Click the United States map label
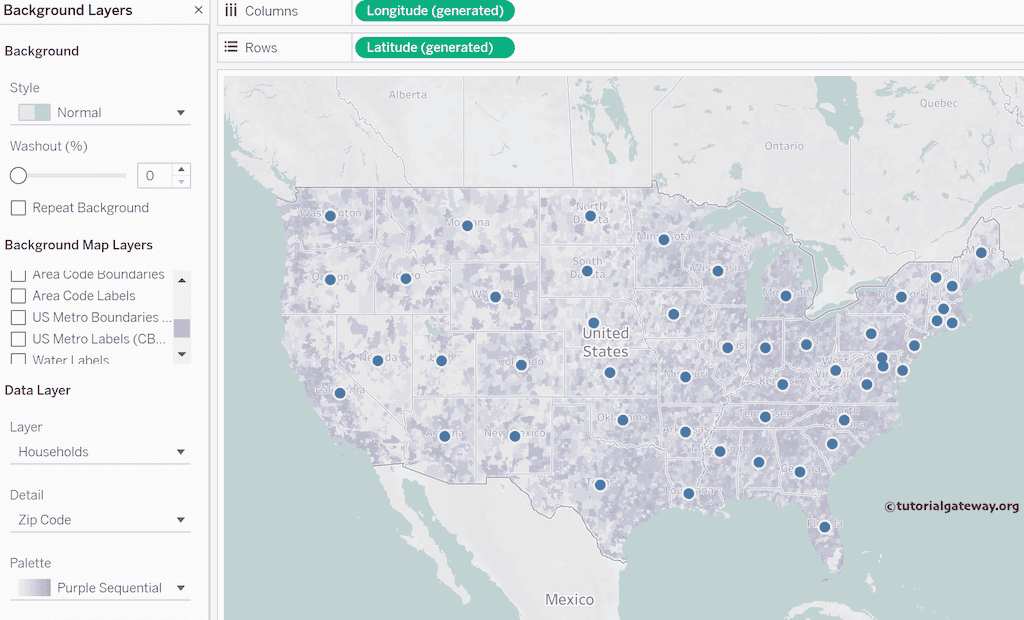The width and height of the screenshot is (1024, 620). point(605,342)
